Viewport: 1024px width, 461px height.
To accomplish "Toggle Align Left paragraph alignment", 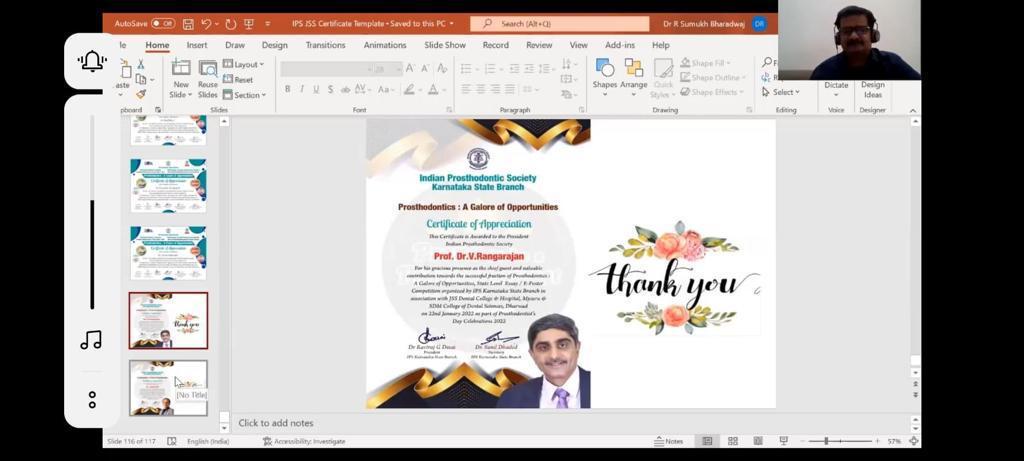I will pyautogui.click(x=466, y=89).
